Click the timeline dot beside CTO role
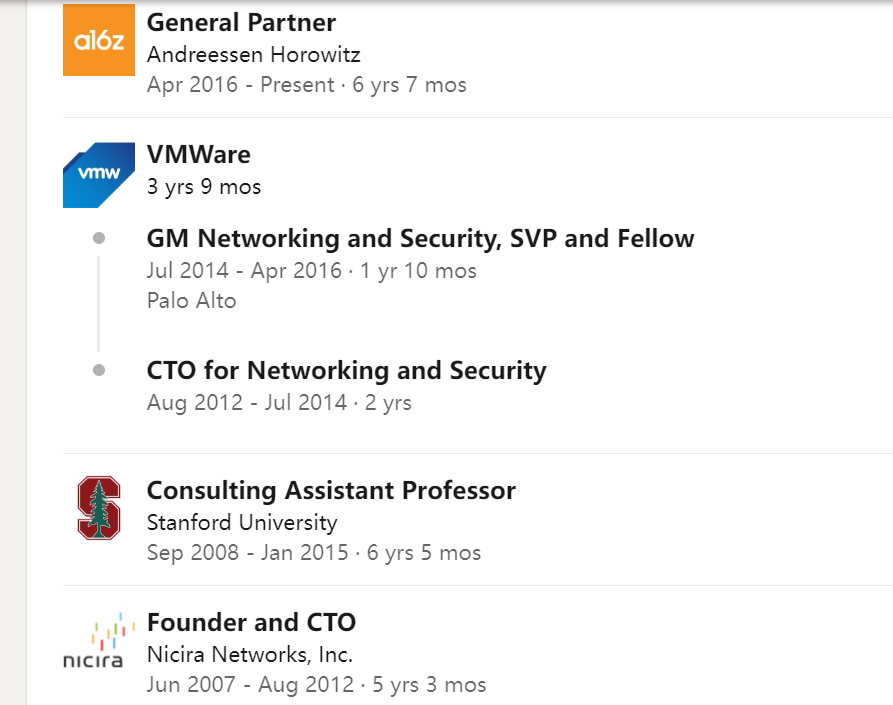Screen dimensions: 893x705 tap(98, 370)
